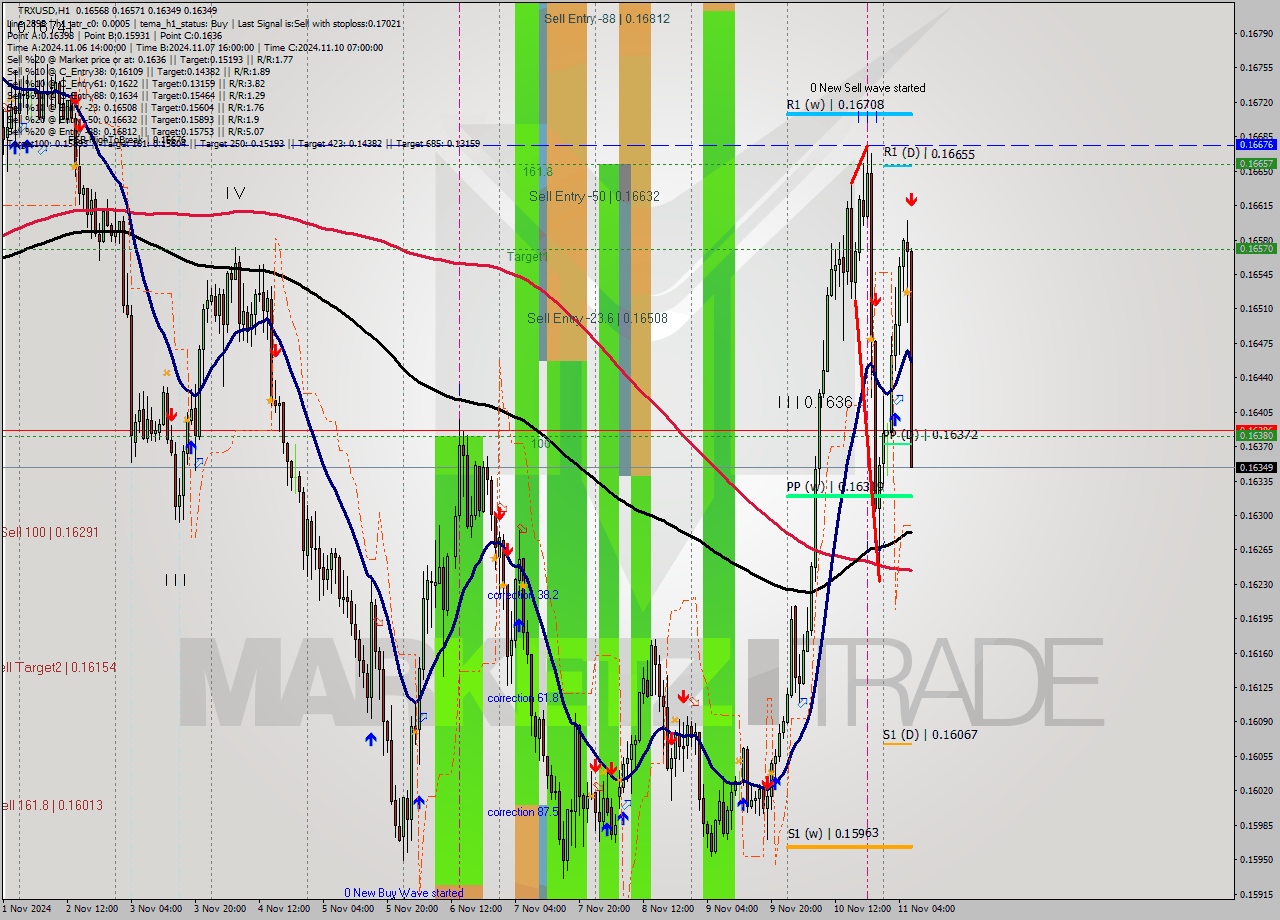The image size is (1280, 920).
Task: Click the green 0.16570 price tag
Action: 1256,248
